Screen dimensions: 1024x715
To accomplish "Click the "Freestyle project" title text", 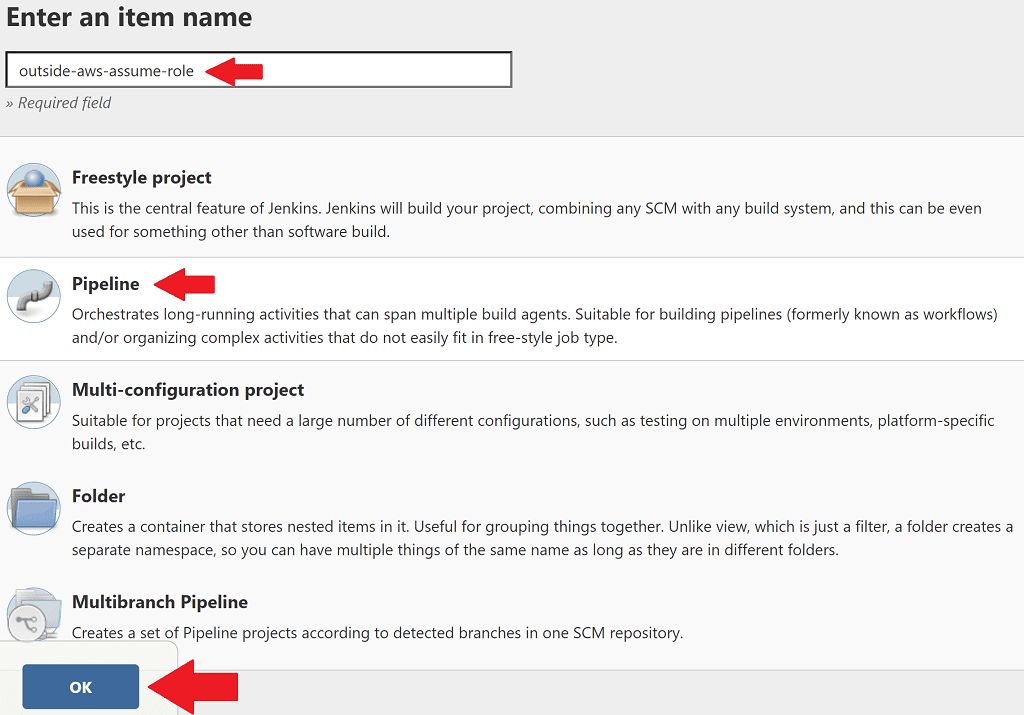I will (x=141, y=177).
